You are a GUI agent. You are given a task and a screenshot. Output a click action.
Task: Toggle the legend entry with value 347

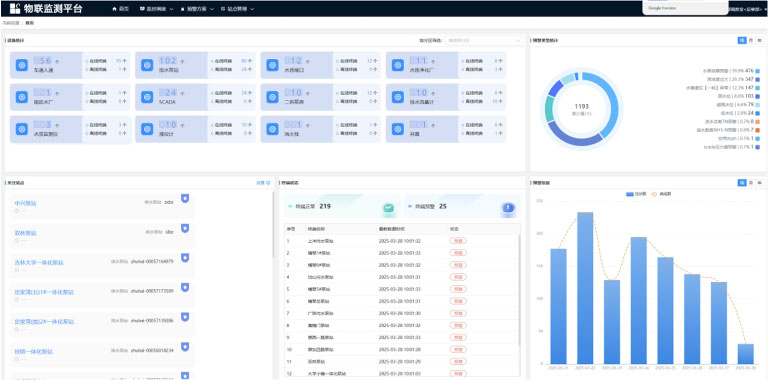[x=733, y=79]
